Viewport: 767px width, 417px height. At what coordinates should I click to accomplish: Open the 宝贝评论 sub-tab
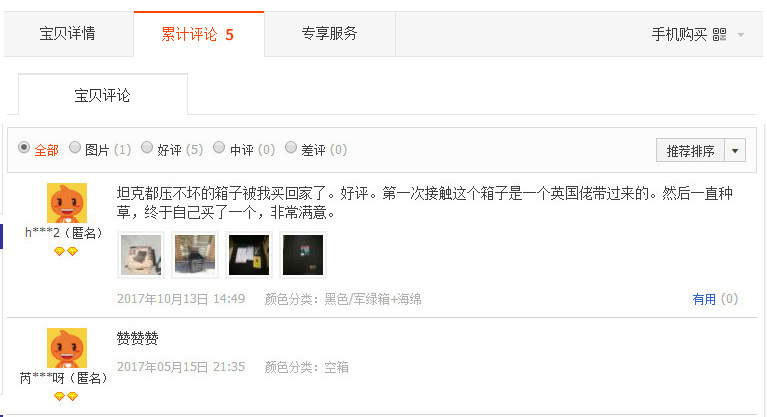[x=103, y=95]
